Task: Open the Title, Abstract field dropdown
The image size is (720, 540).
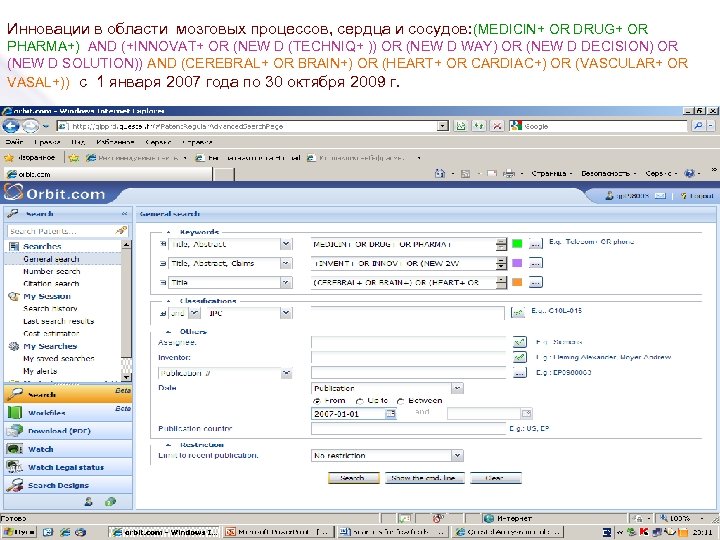Action: [286, 244]
